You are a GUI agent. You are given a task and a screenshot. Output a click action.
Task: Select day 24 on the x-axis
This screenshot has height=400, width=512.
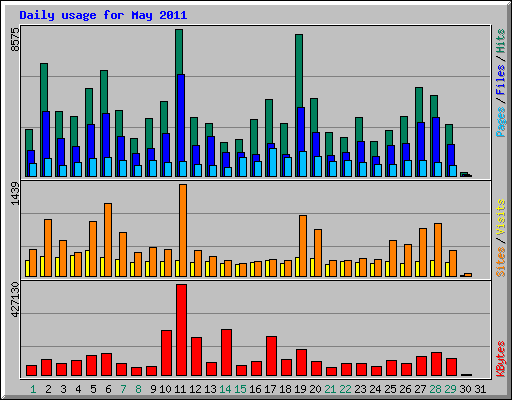(375, 389)
